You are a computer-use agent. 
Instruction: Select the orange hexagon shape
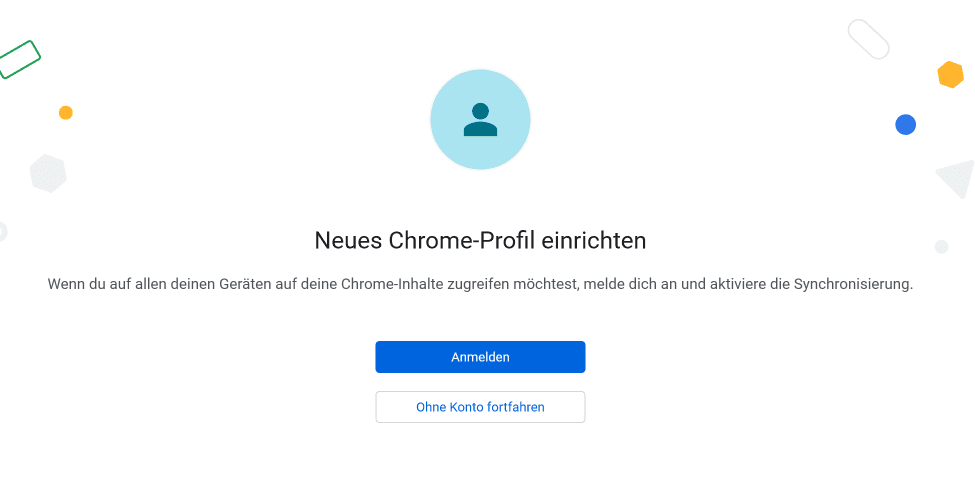950,75
